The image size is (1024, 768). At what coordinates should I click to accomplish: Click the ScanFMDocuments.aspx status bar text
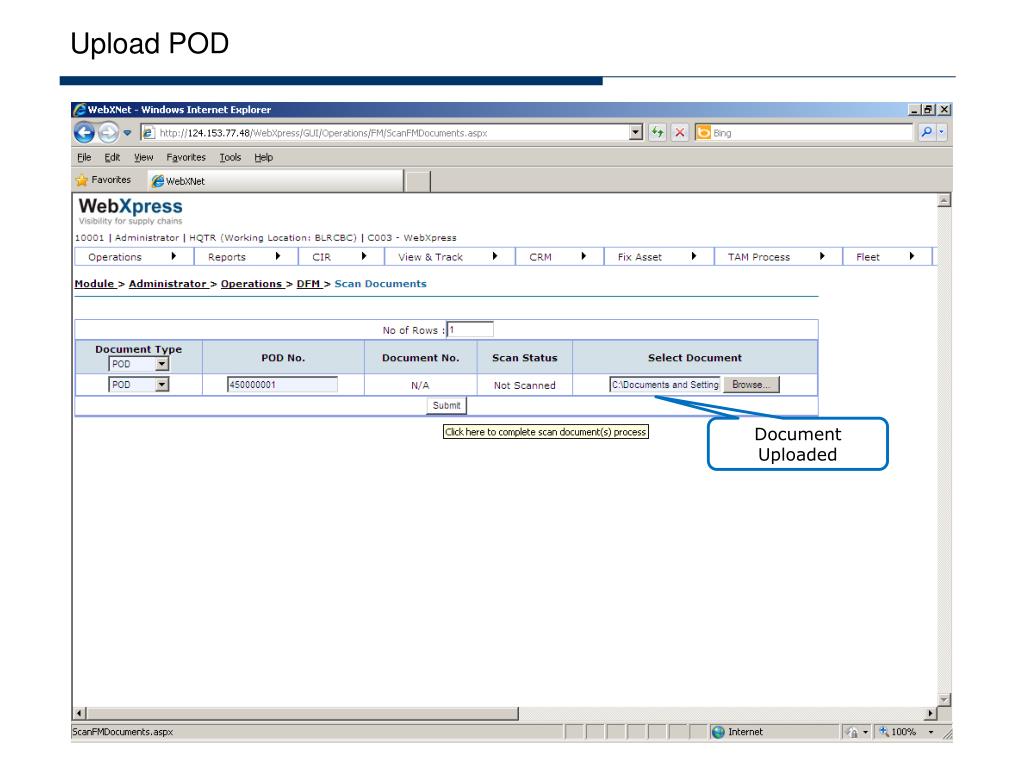[x=123, y=732]
